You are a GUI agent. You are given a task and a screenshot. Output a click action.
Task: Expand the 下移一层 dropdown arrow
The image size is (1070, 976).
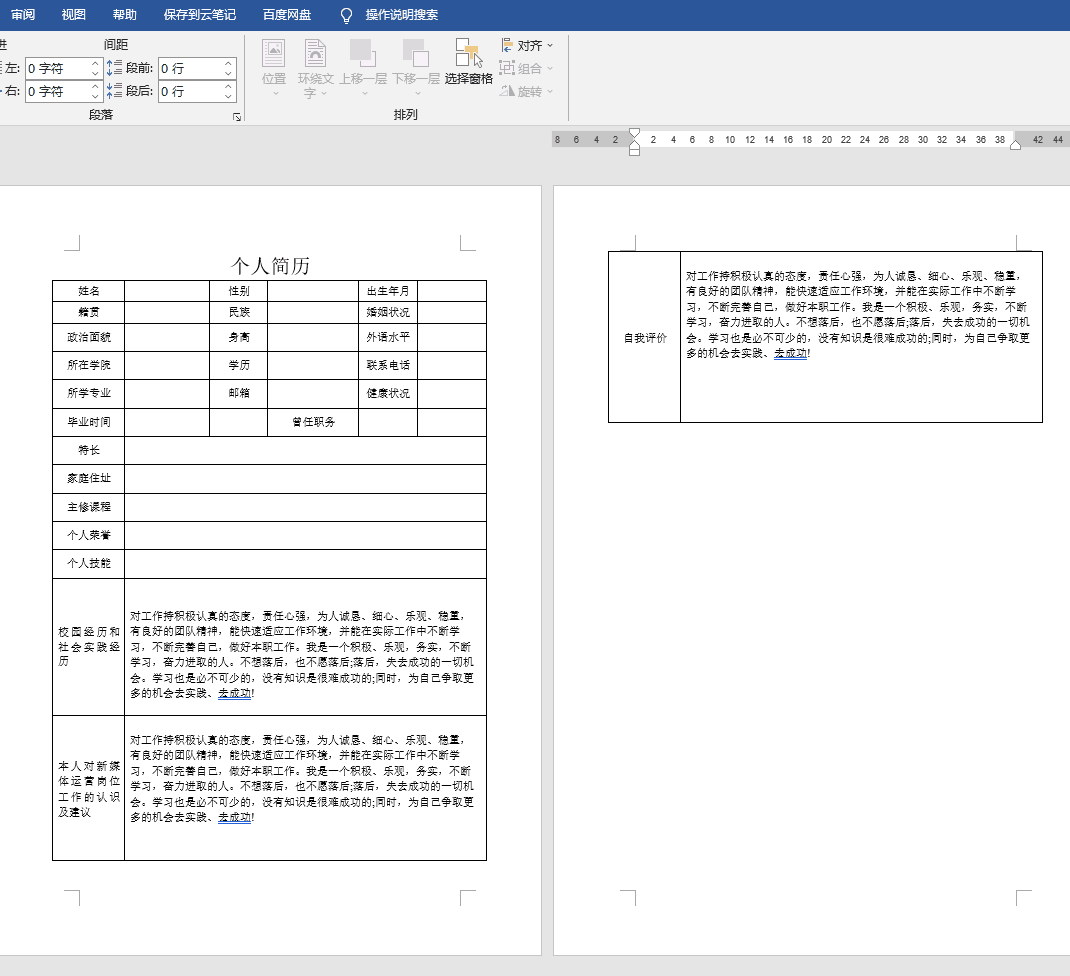(x=418, y=93)
